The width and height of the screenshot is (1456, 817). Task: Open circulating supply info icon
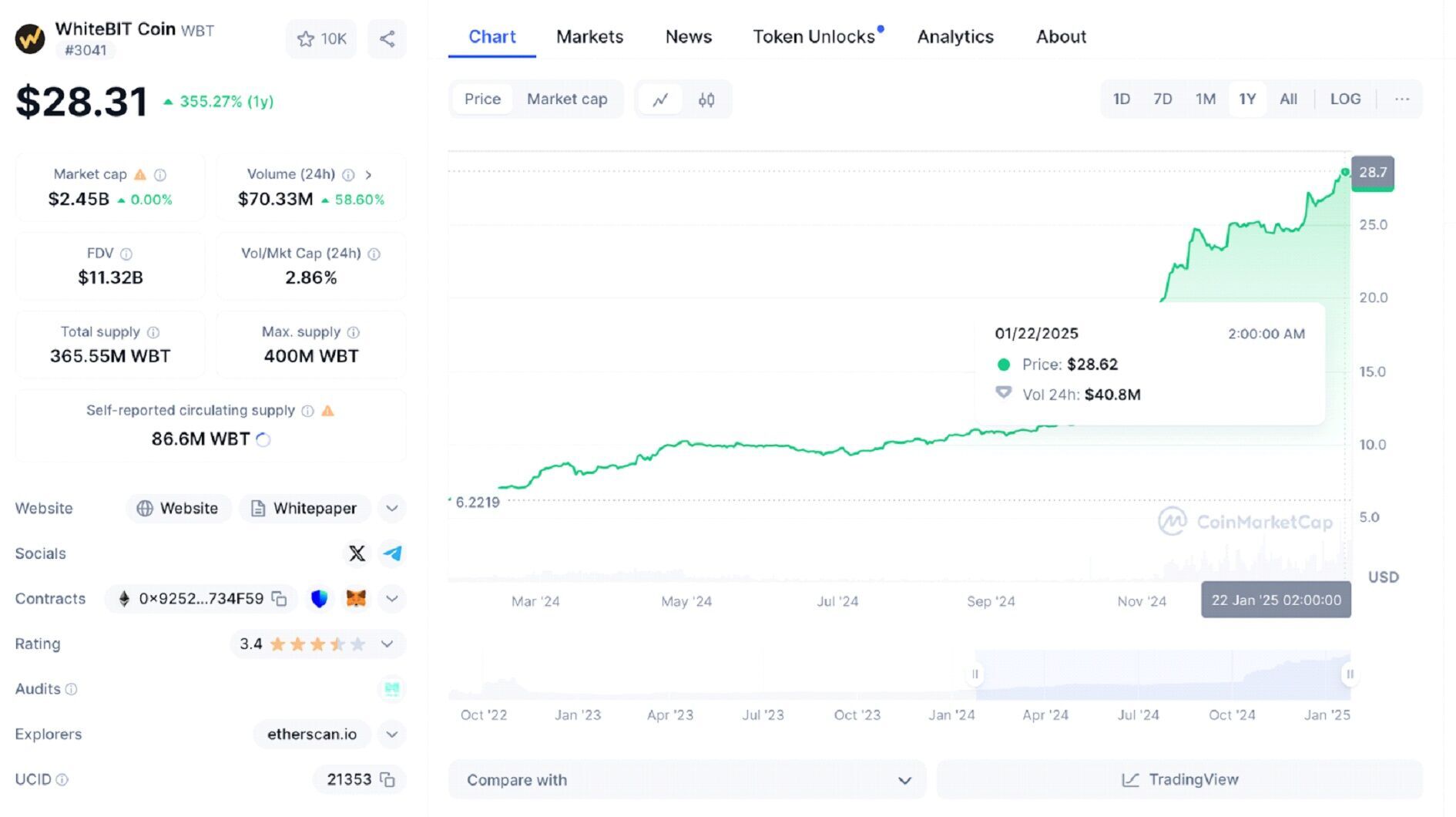point(307,411)
